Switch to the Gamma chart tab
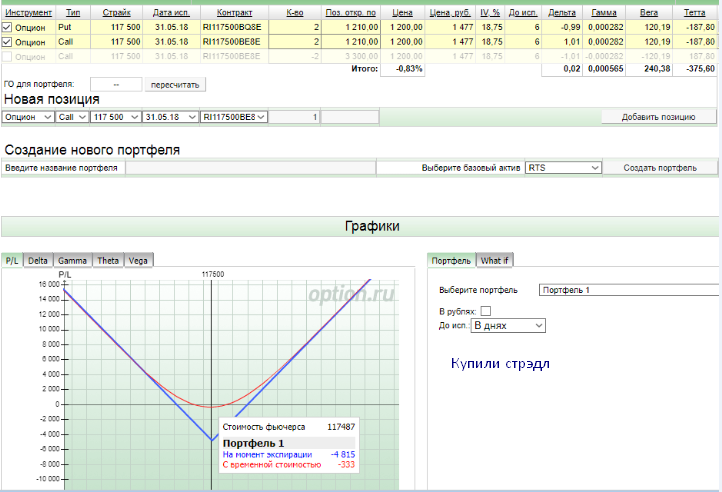The image size is (722, 492). 72,260
